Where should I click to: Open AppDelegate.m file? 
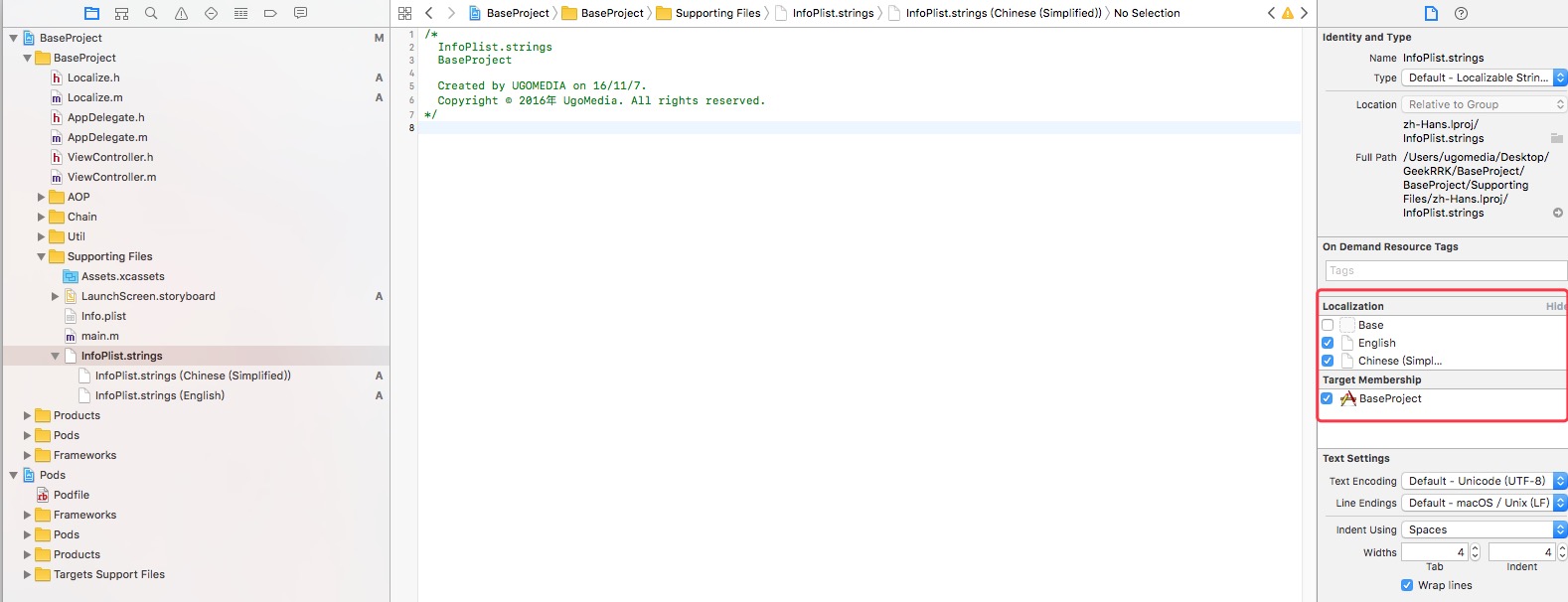click(107, 137)
